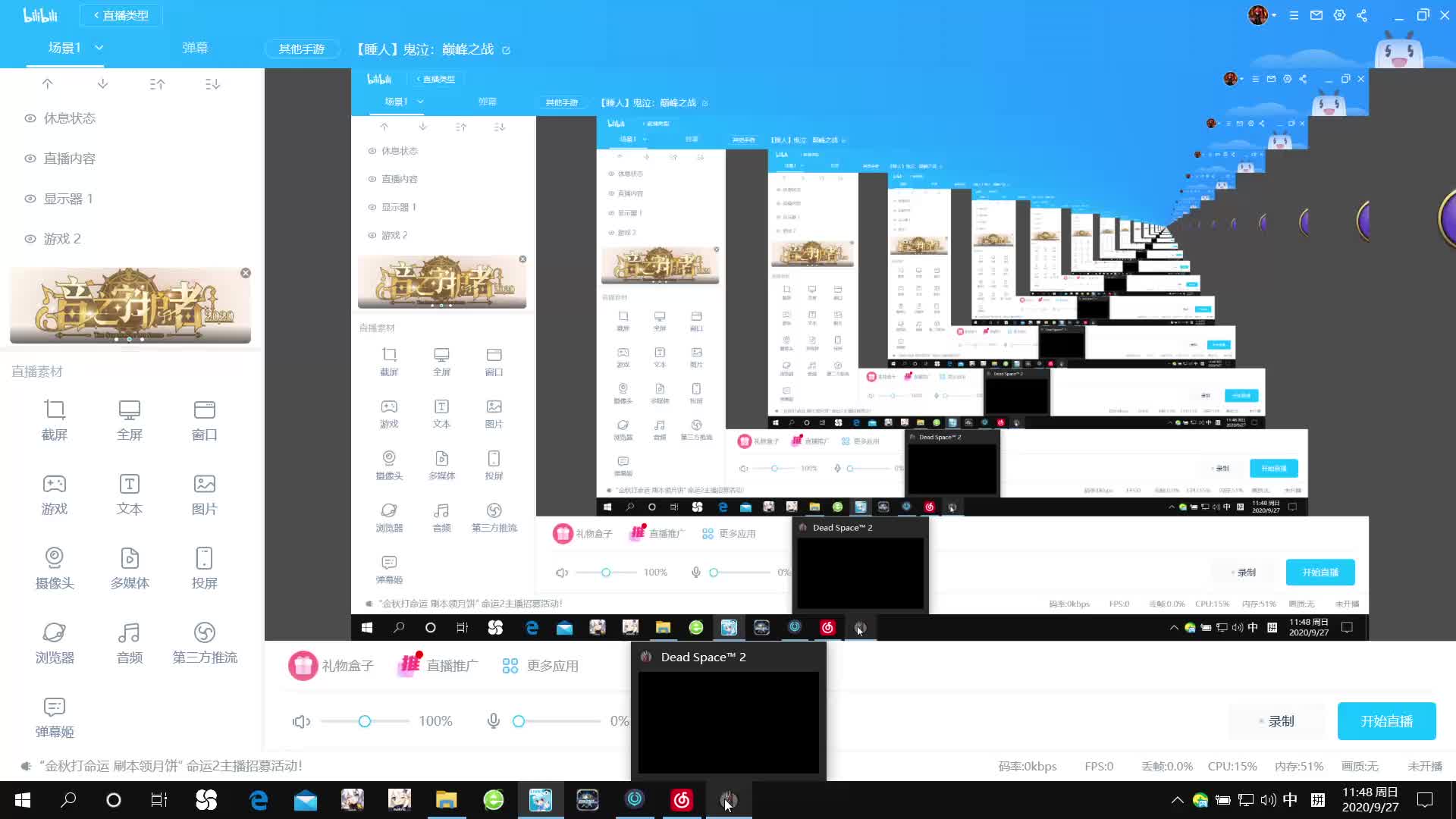Mute the speaker volume icon
Viewport: 1456px width, 819px height.
301,721
